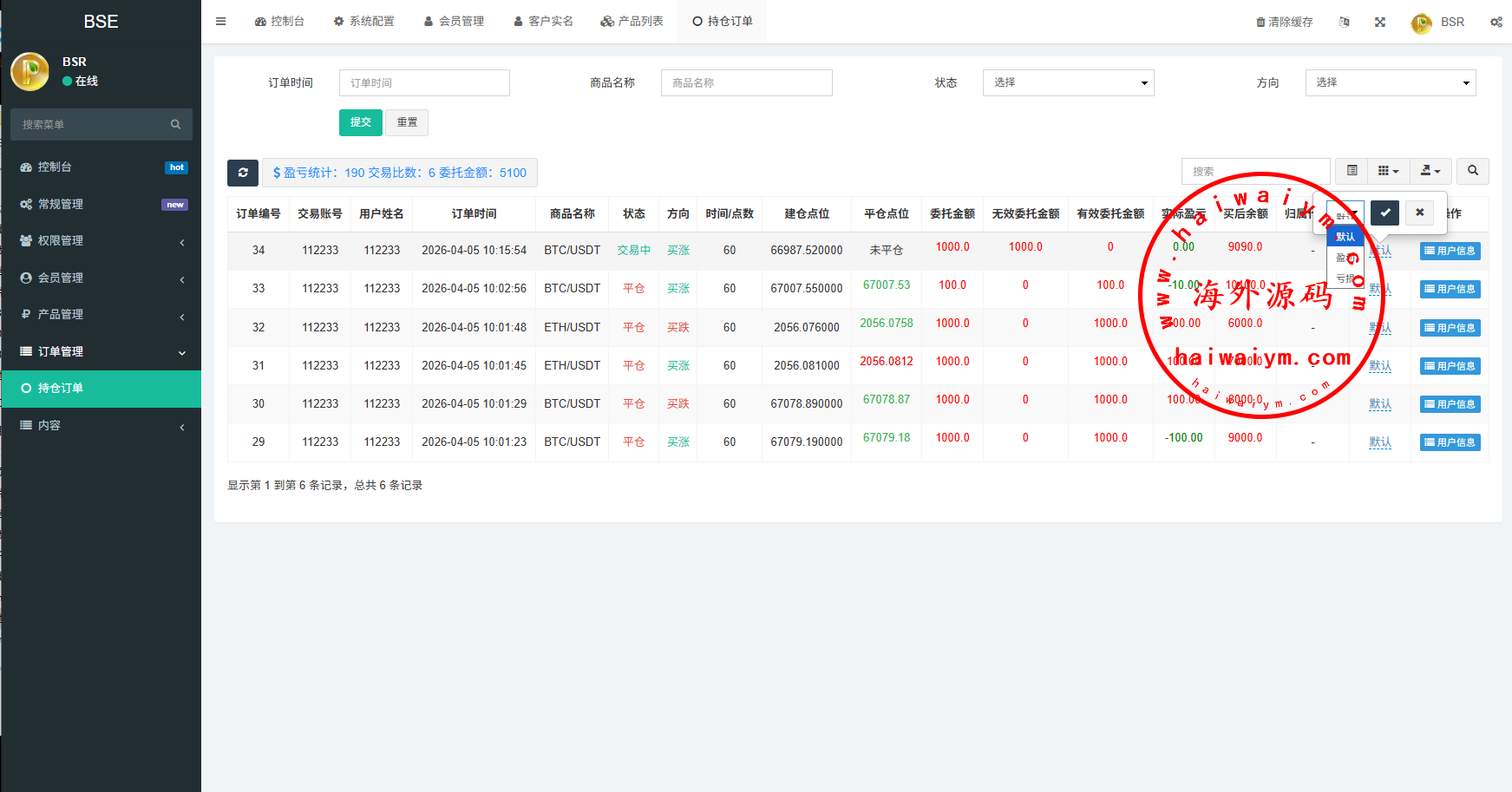
Task: Click the hamburger menu toggle icon
Action: point(221,22)
